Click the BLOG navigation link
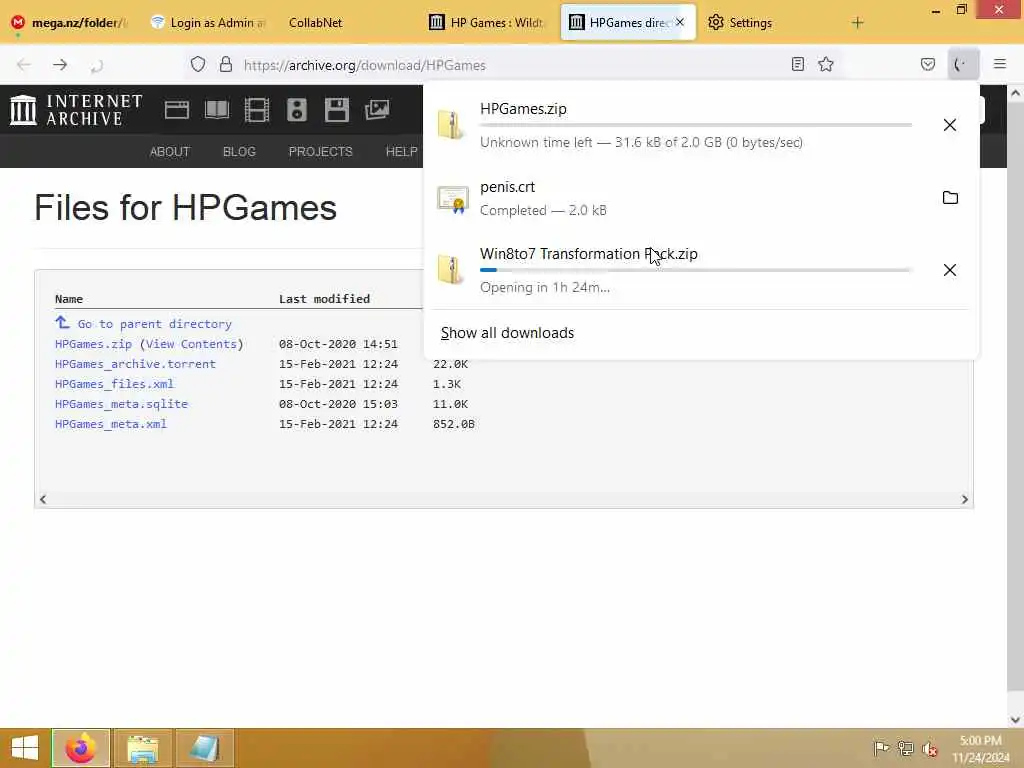Image resolution: width=1024 pixels, height=768 pixels. click(x=239, y=152)
